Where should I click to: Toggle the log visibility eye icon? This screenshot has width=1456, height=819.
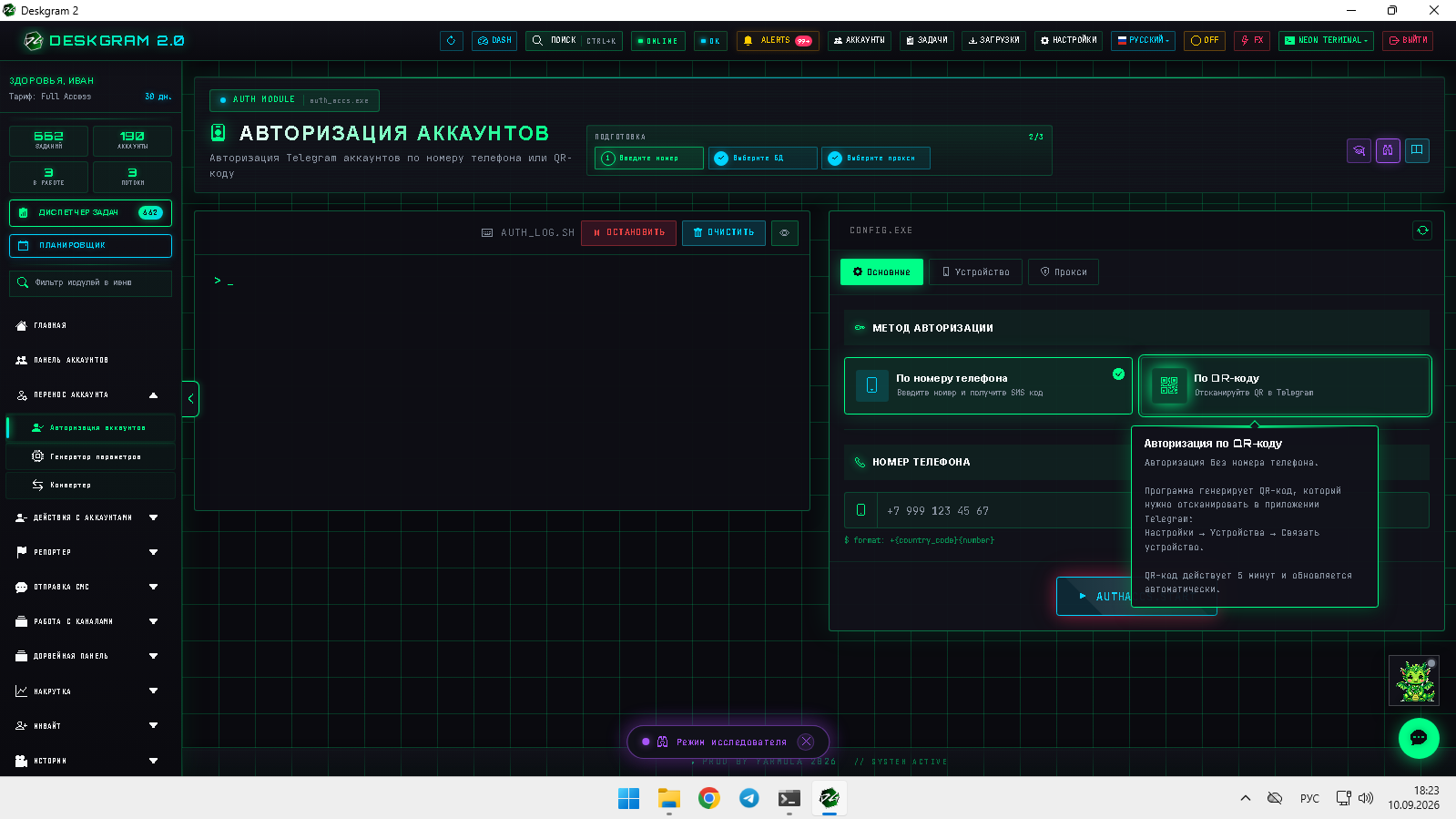coord(785,233)
